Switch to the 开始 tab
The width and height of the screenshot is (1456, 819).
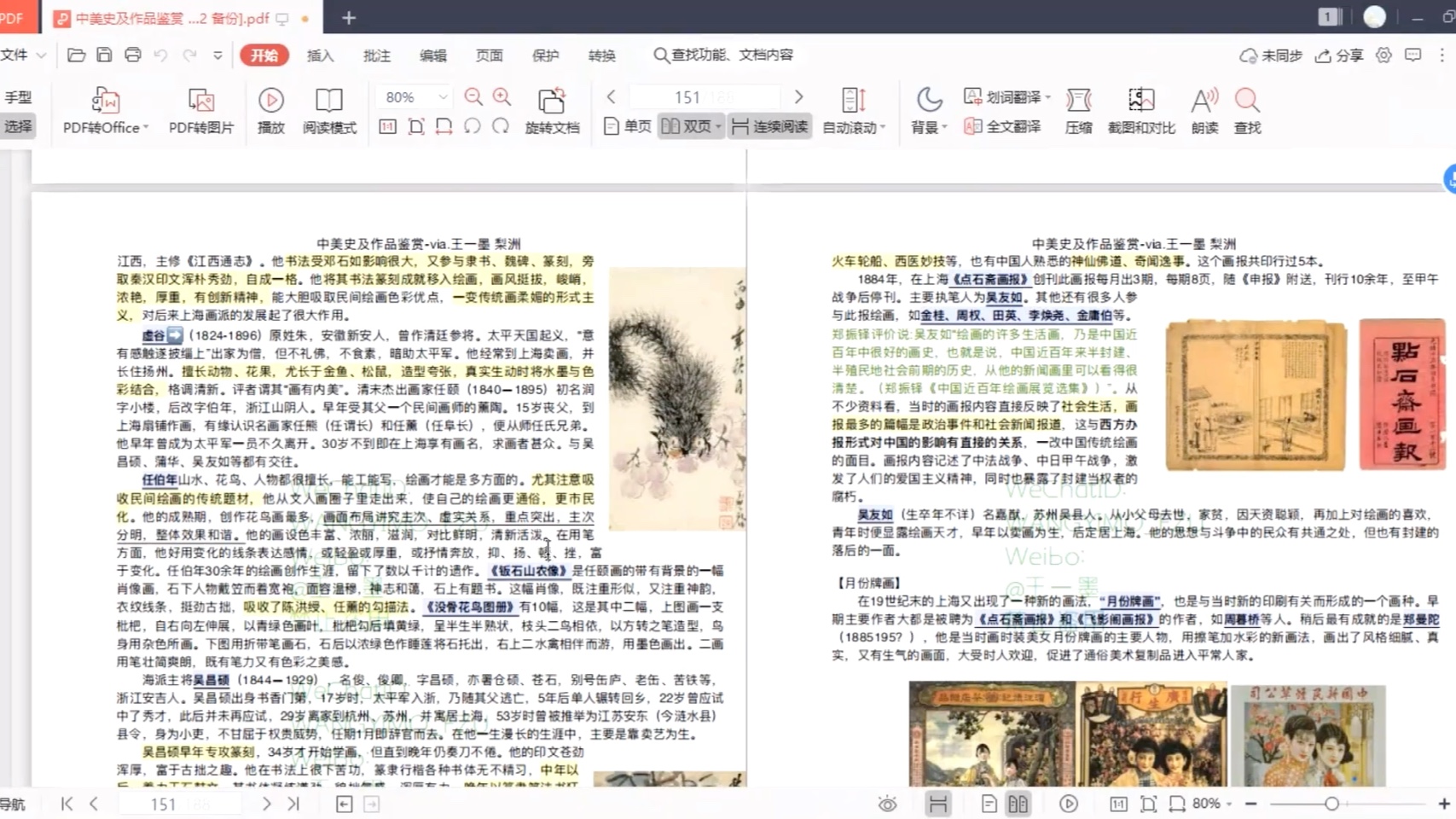[x=264, y=55]
